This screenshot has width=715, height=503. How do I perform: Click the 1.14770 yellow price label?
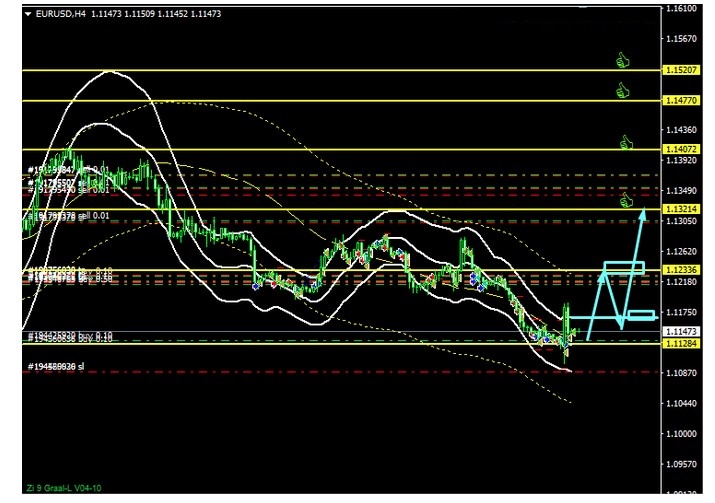coord(678,101)
